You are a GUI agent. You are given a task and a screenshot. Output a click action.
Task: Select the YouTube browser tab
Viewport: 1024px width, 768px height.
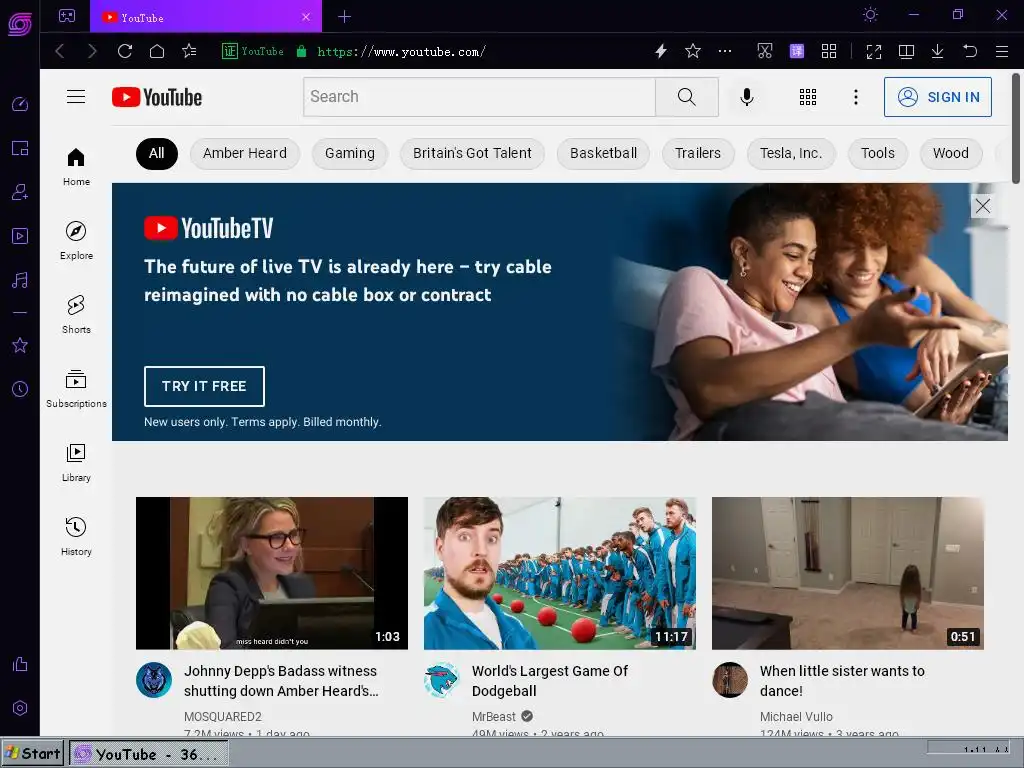pyautogui.click(x=206, y=17)
